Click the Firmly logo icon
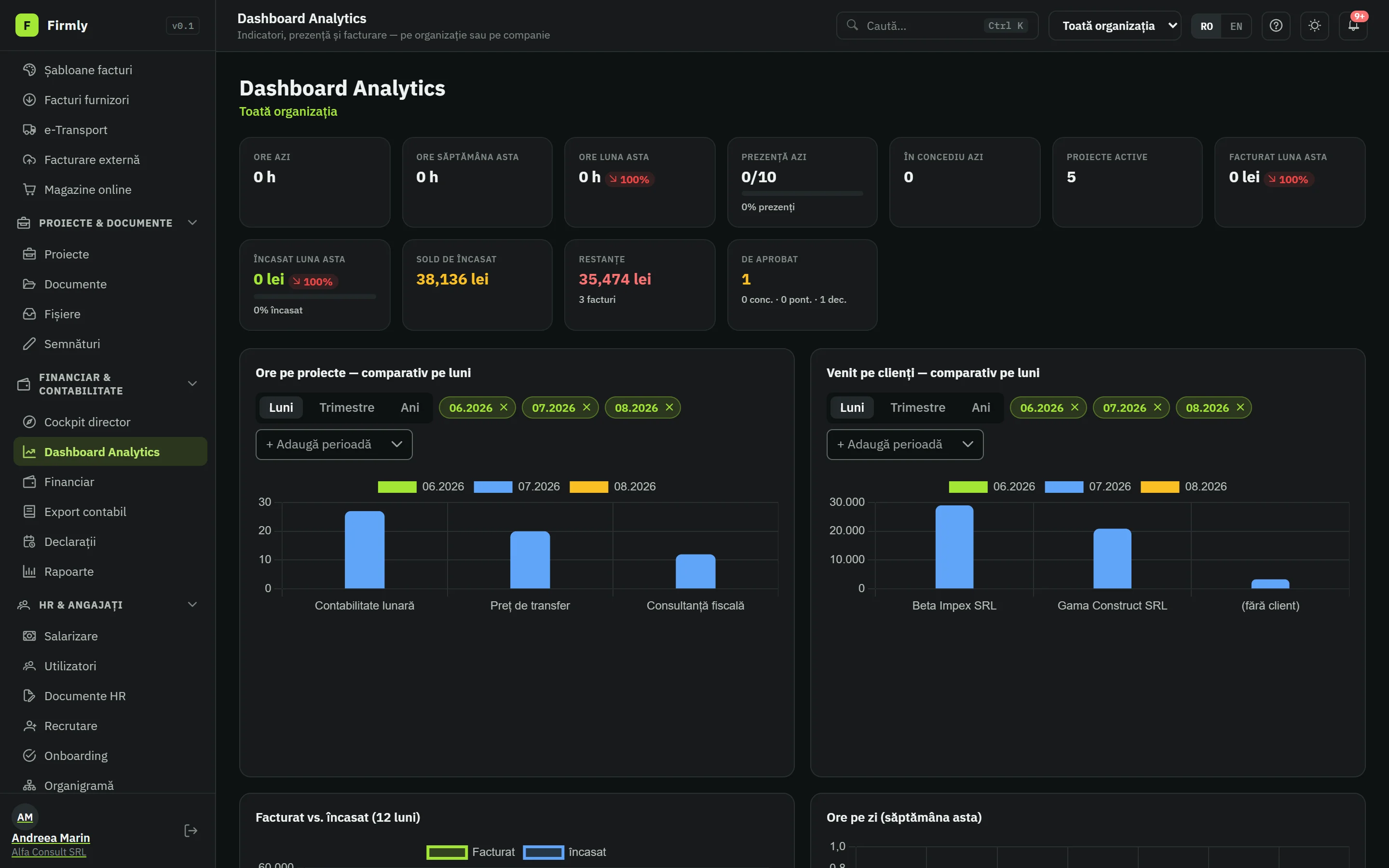Image resolution: width=1389 pixels, height=868 pixels. pyautogui.click(x=27, y=25)
